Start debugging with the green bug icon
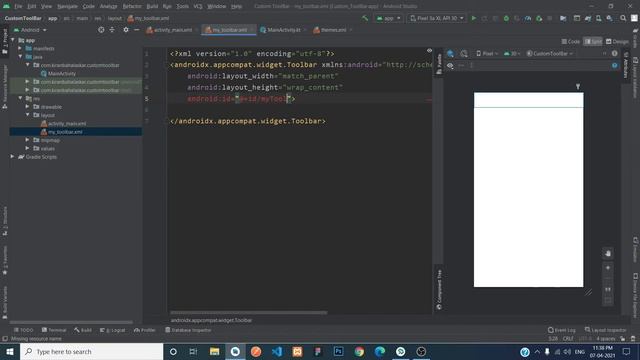The width and height of the screenshot is (640, 360). tap(506, 18)
